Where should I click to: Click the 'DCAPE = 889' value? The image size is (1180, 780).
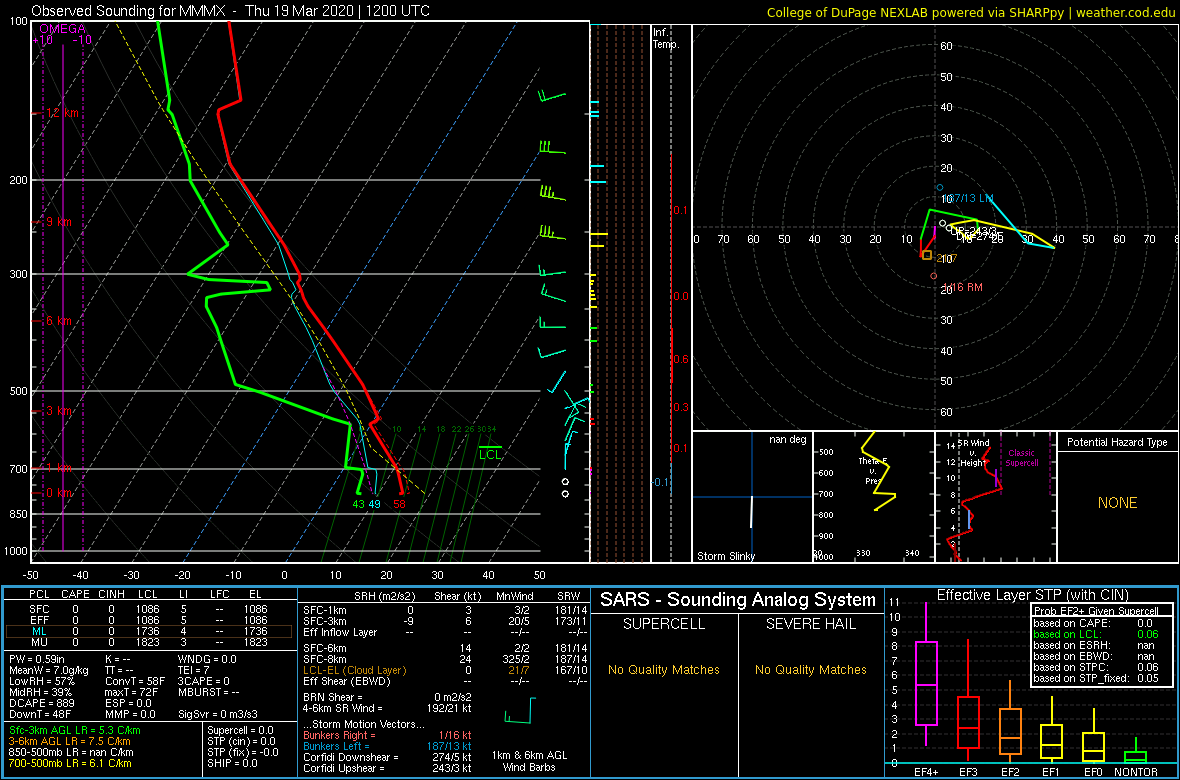click(42, 703)
